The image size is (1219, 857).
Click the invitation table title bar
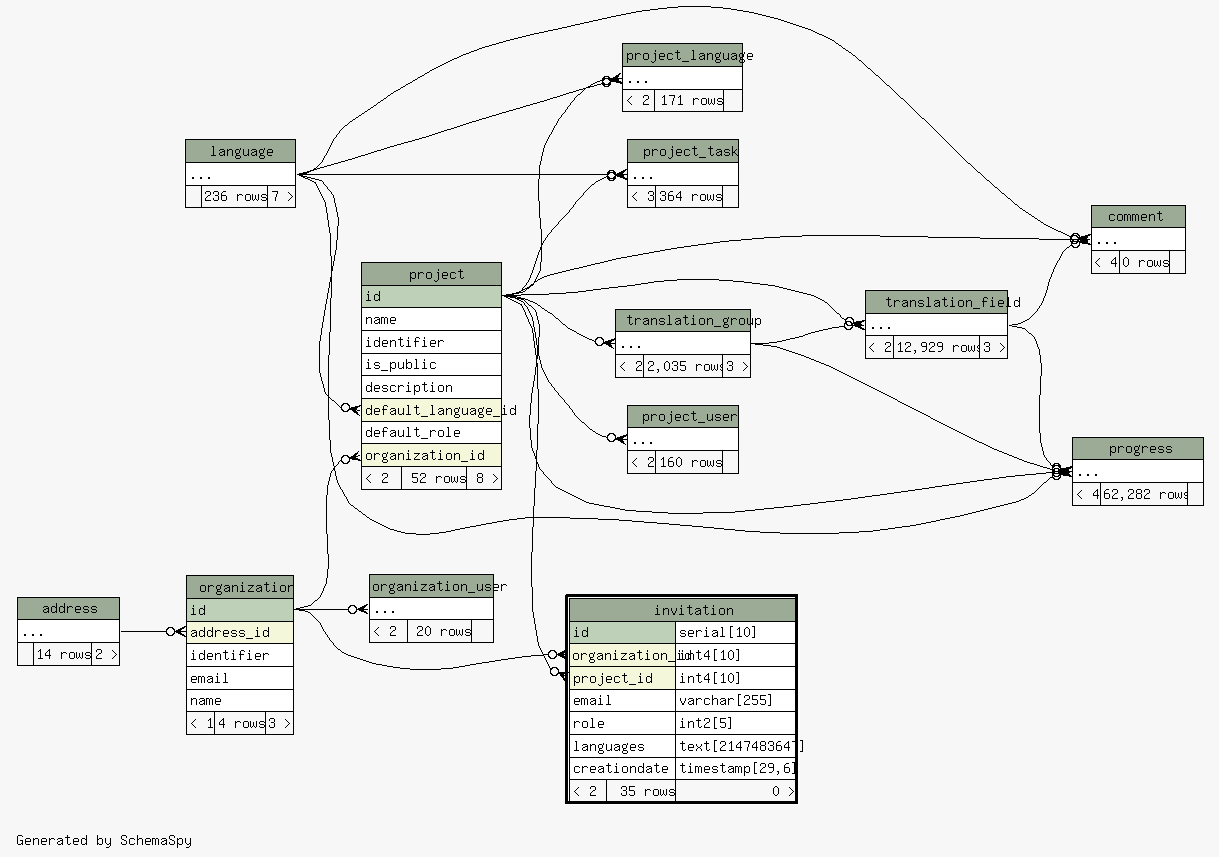coord(682,610)
